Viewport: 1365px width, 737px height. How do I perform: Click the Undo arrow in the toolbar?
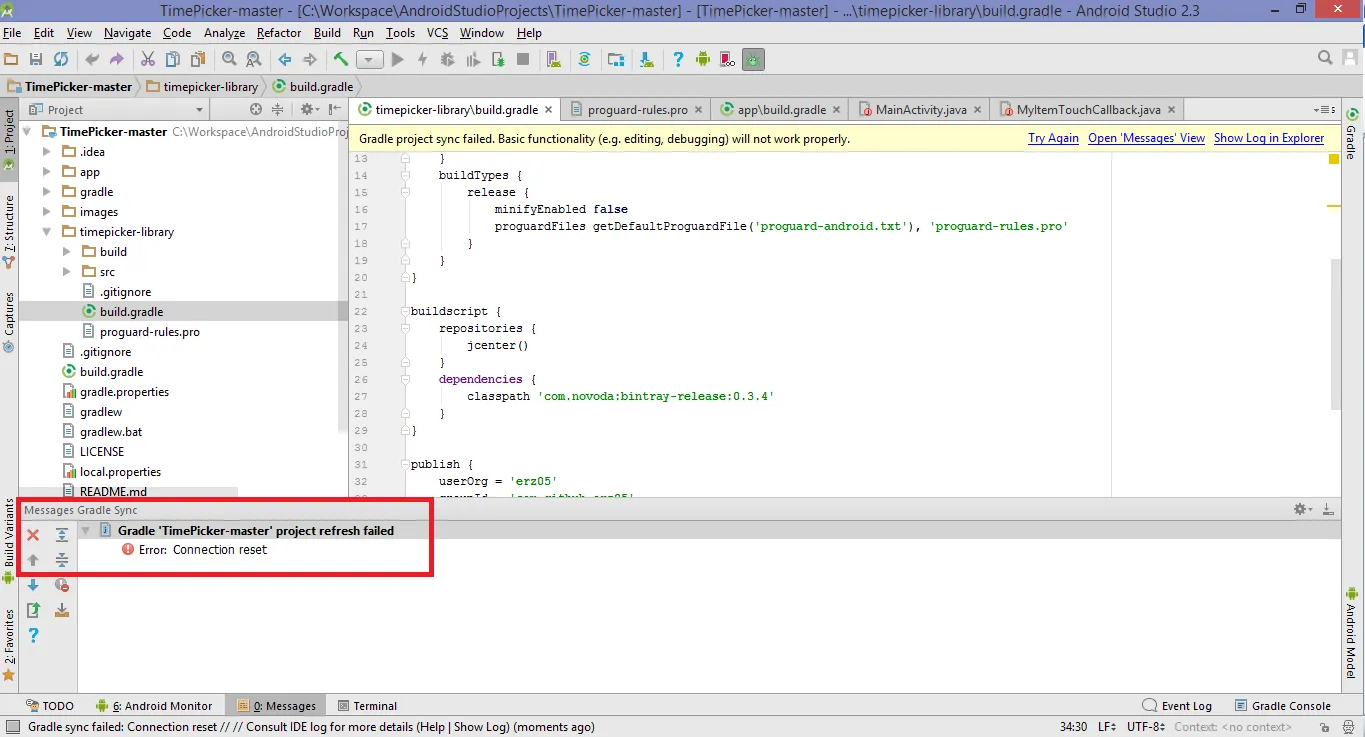[x=93, y=60]
